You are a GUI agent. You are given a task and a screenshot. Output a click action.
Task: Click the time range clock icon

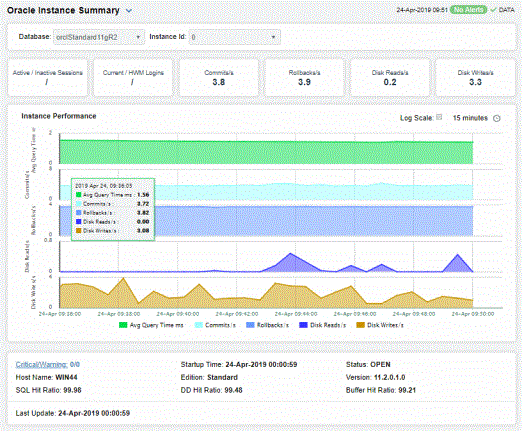[x=497, y=118]
